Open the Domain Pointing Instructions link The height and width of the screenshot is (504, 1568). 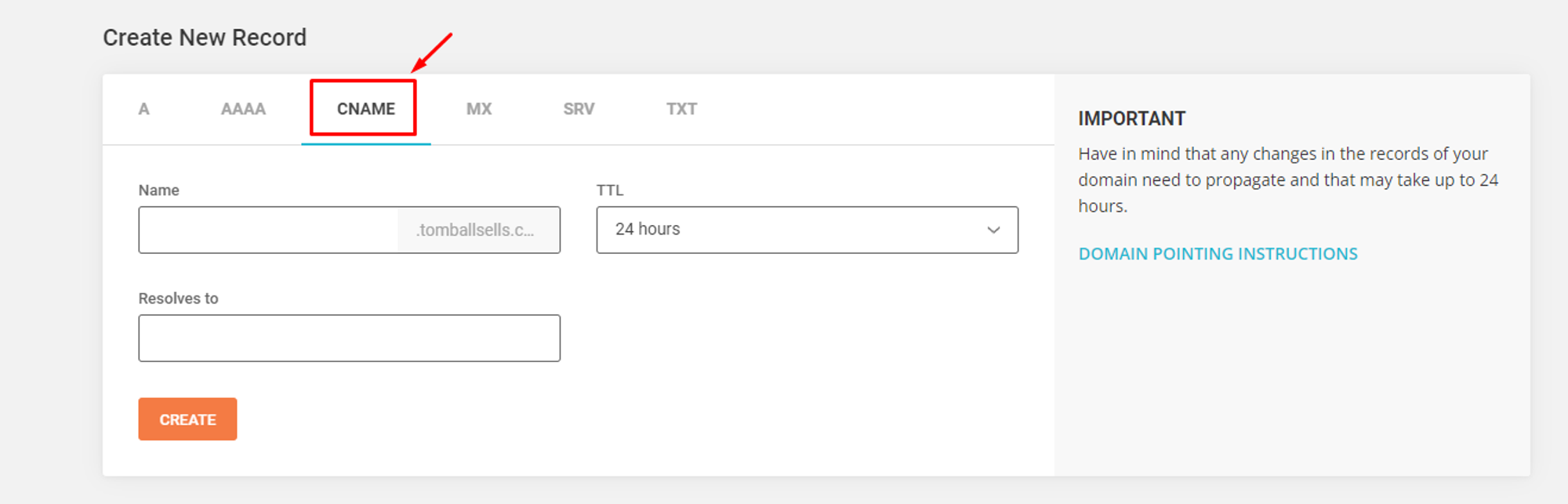point(1218,254)
